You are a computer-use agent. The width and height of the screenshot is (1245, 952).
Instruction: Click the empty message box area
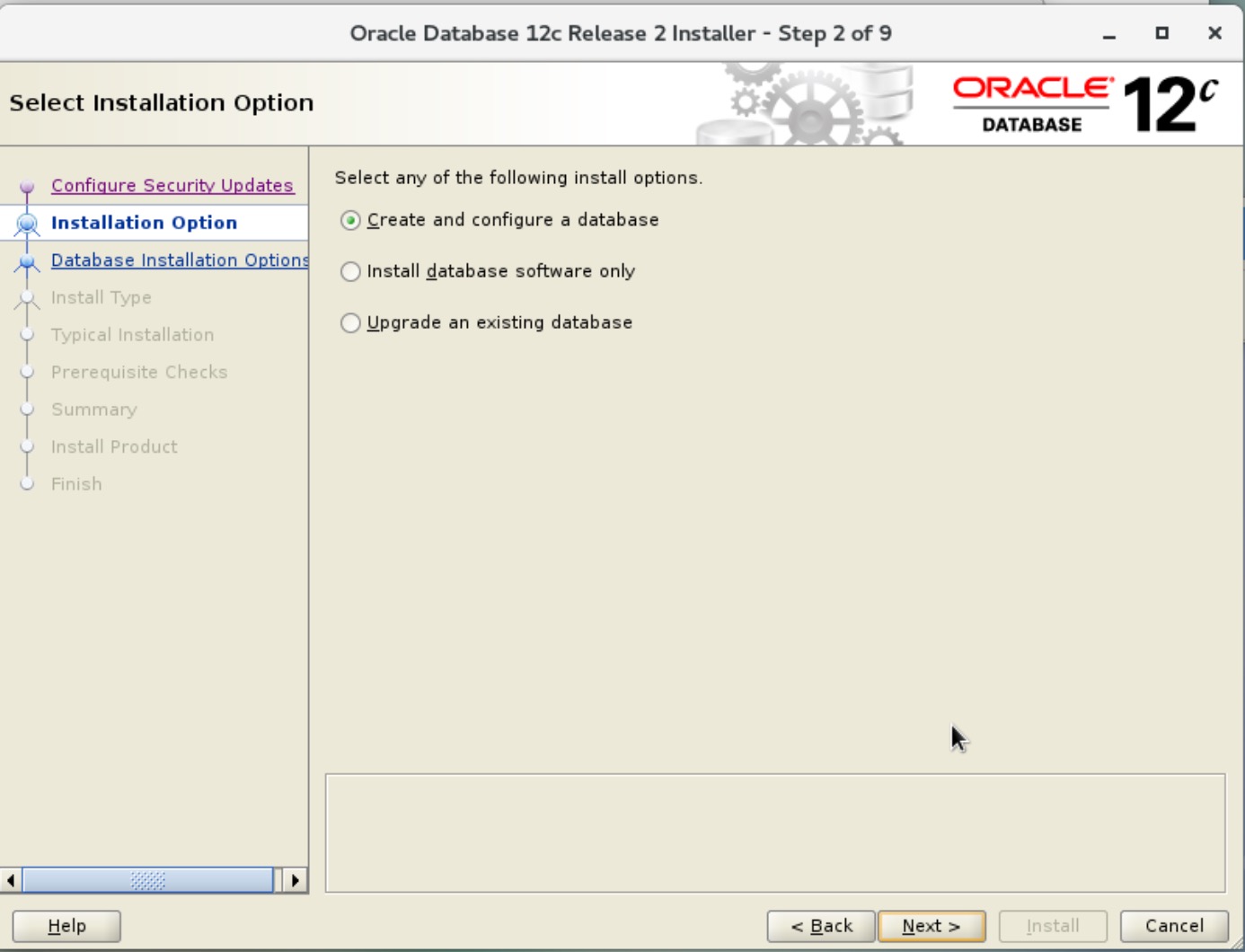(775, 833)
